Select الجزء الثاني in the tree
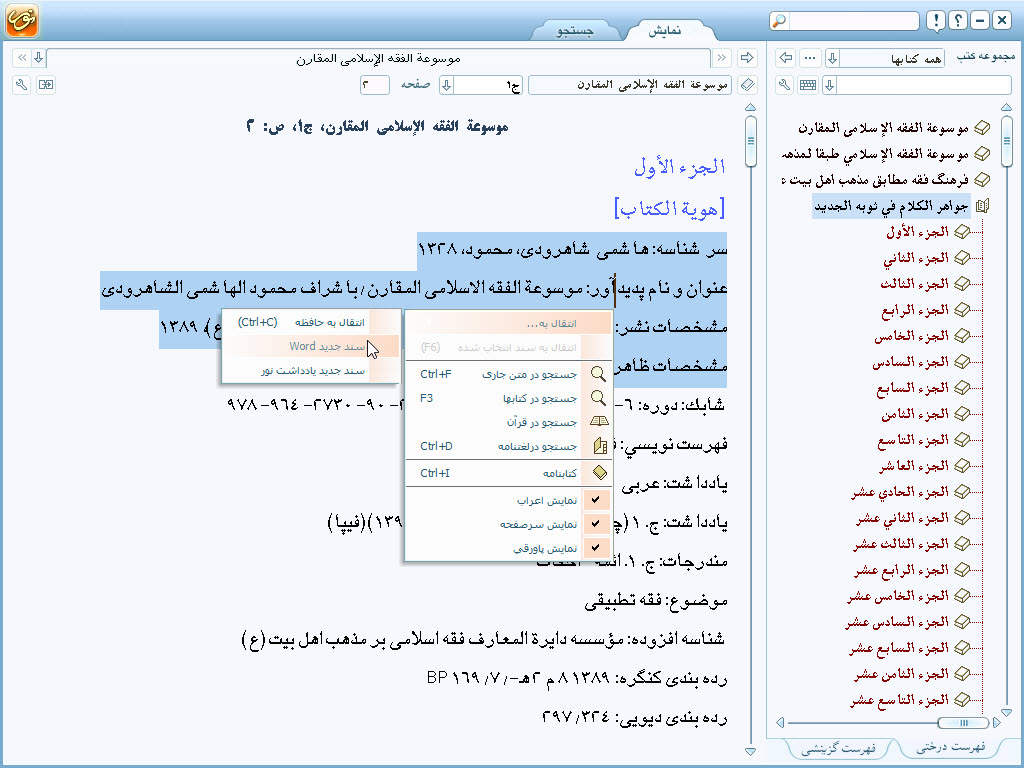Viewport: 1024px width, 768px height. point(916,258)
